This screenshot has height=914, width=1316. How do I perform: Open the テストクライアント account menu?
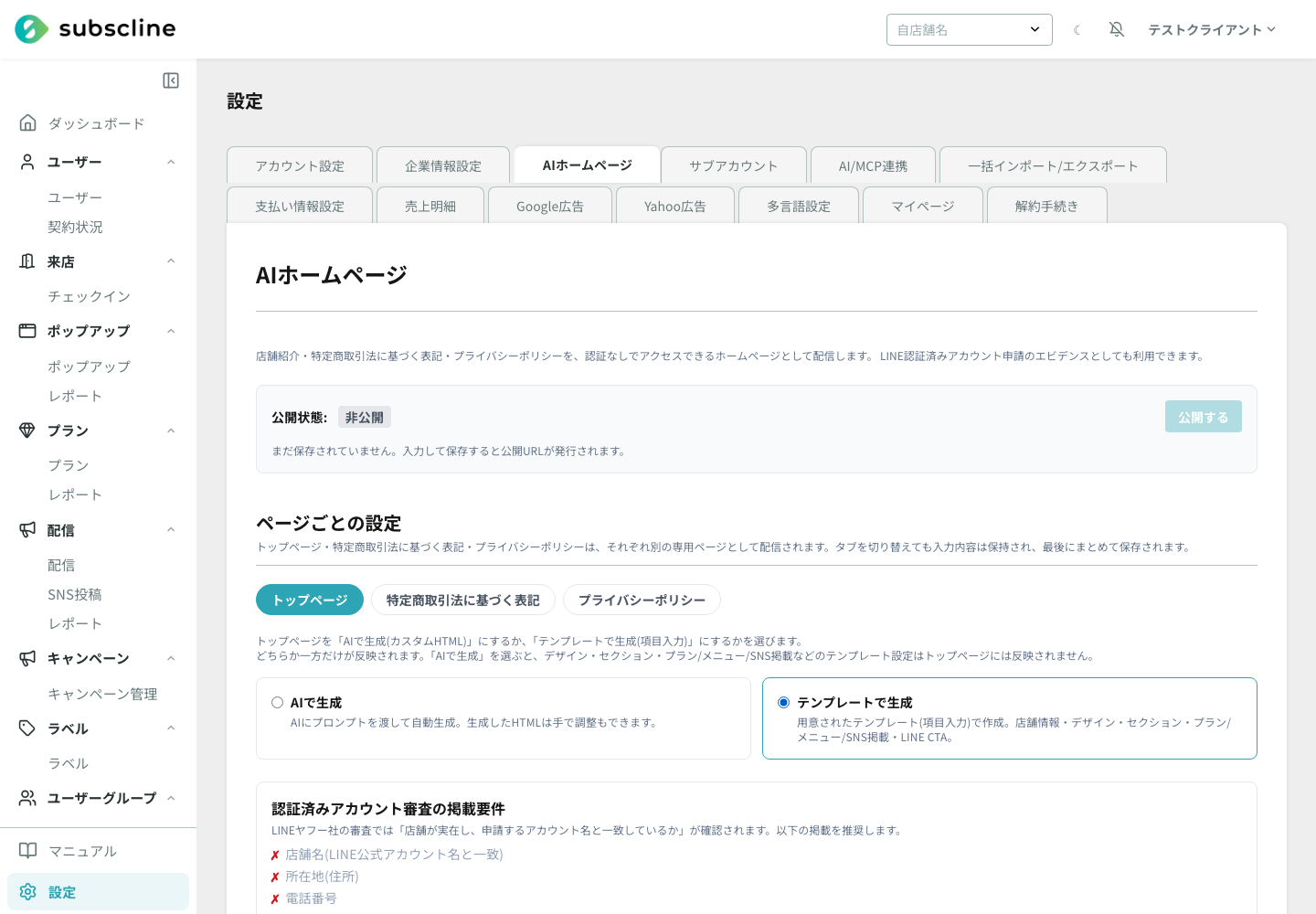(1212, 30)
